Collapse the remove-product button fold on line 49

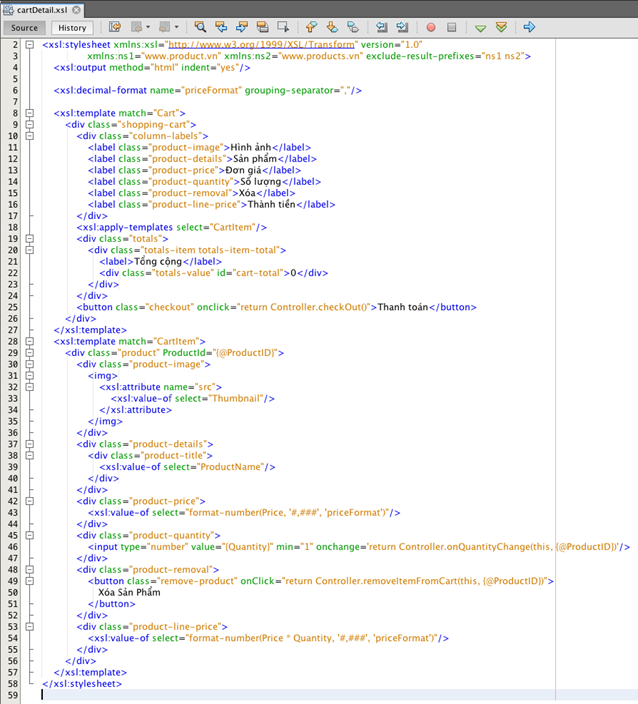tap(30, 581)
